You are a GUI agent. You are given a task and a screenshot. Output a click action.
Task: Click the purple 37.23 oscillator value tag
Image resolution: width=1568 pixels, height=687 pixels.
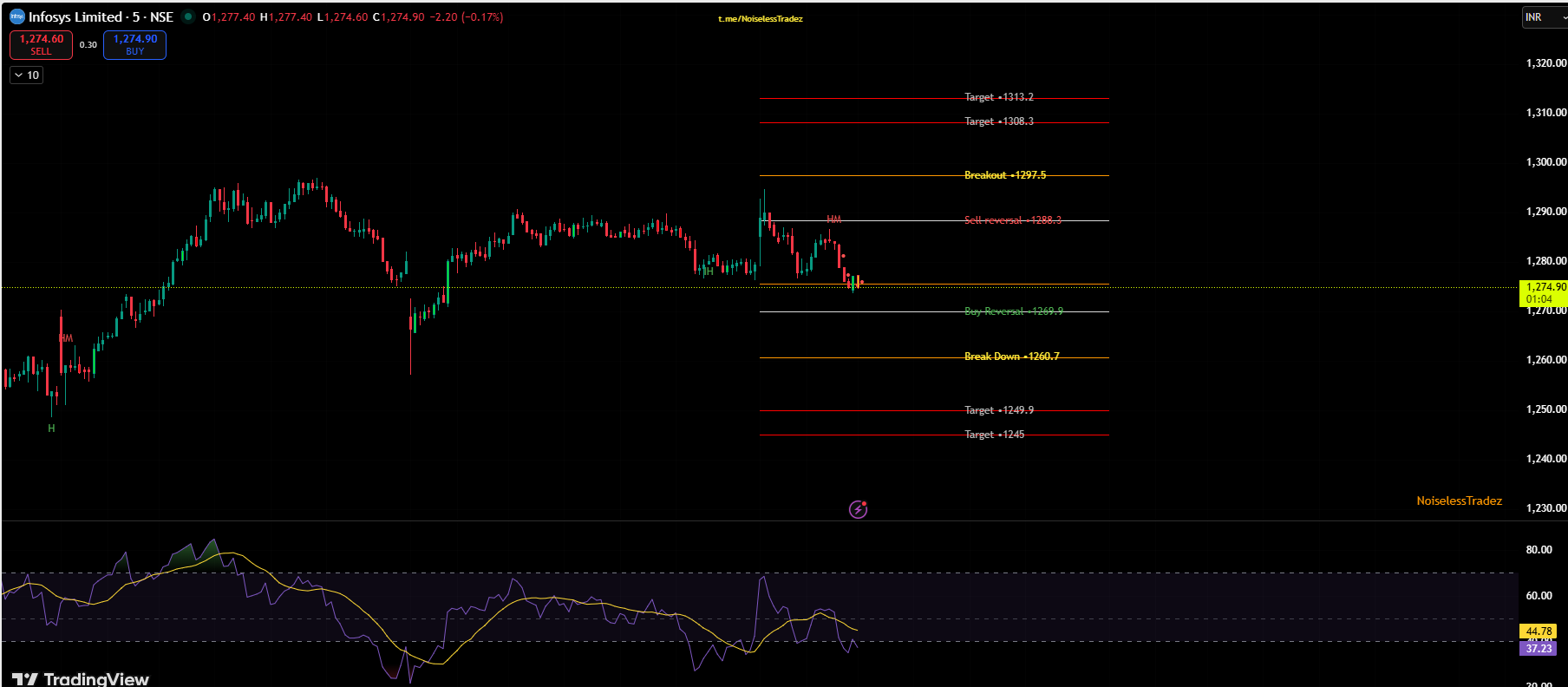point(1539,648)
